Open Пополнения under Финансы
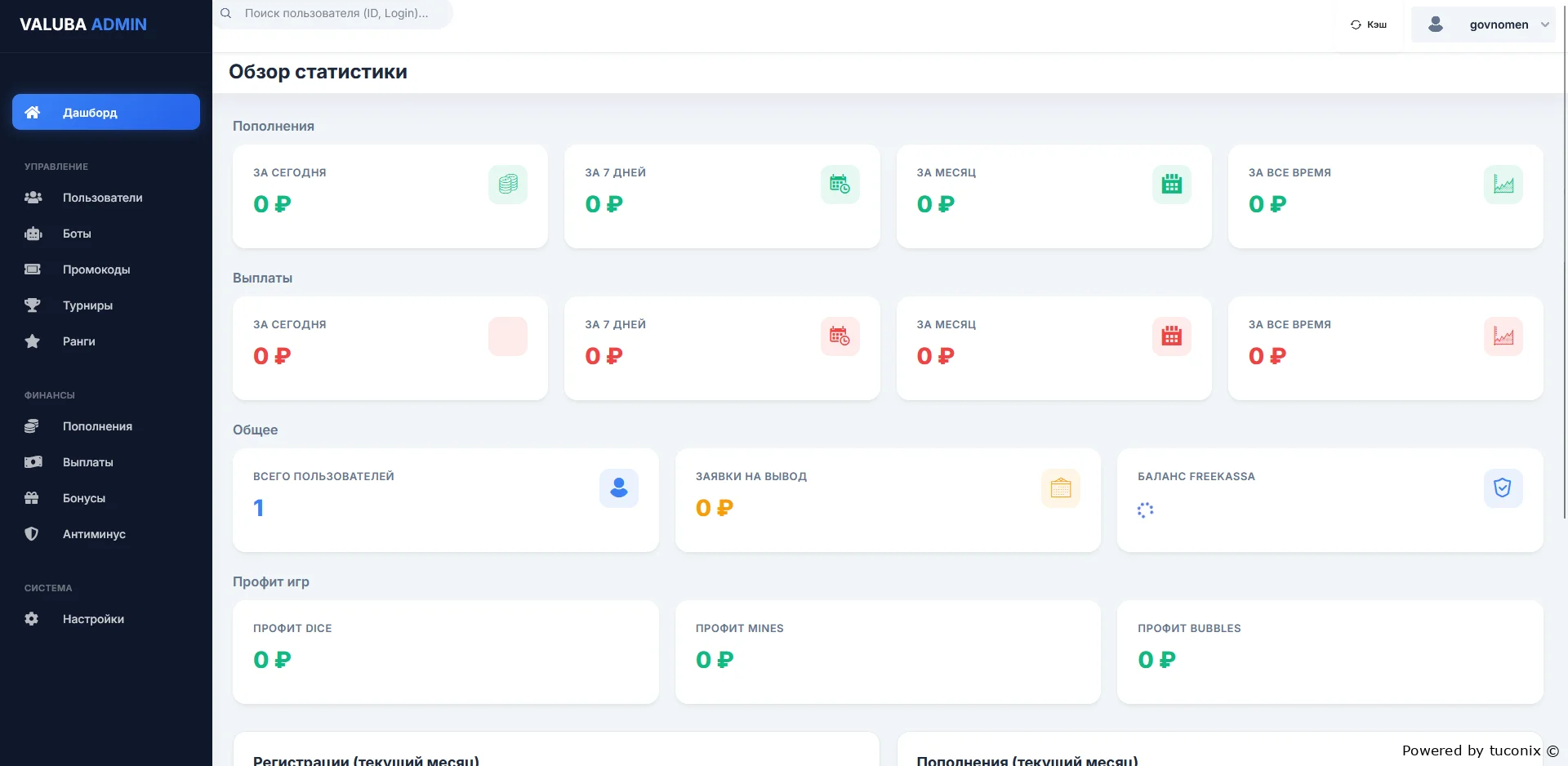Screen dimensions: 1568x766 tap(97, 426)
